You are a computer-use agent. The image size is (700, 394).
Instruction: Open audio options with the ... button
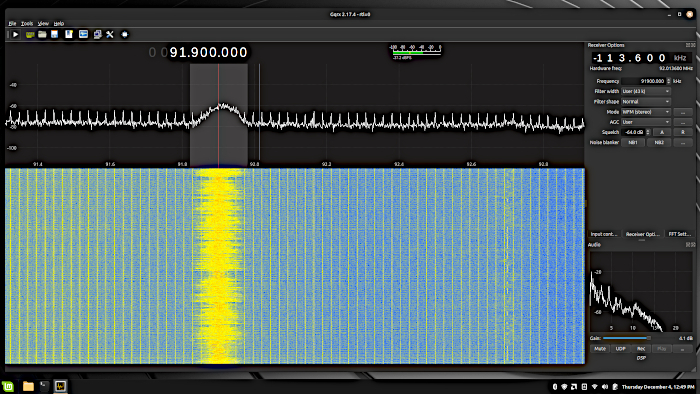pos(682,349)
